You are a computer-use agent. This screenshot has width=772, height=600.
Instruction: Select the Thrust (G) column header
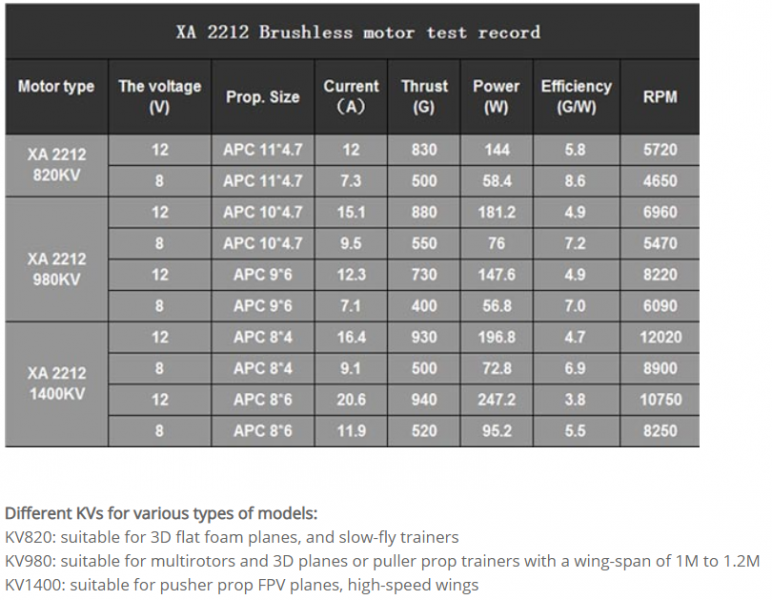point(424,97)
